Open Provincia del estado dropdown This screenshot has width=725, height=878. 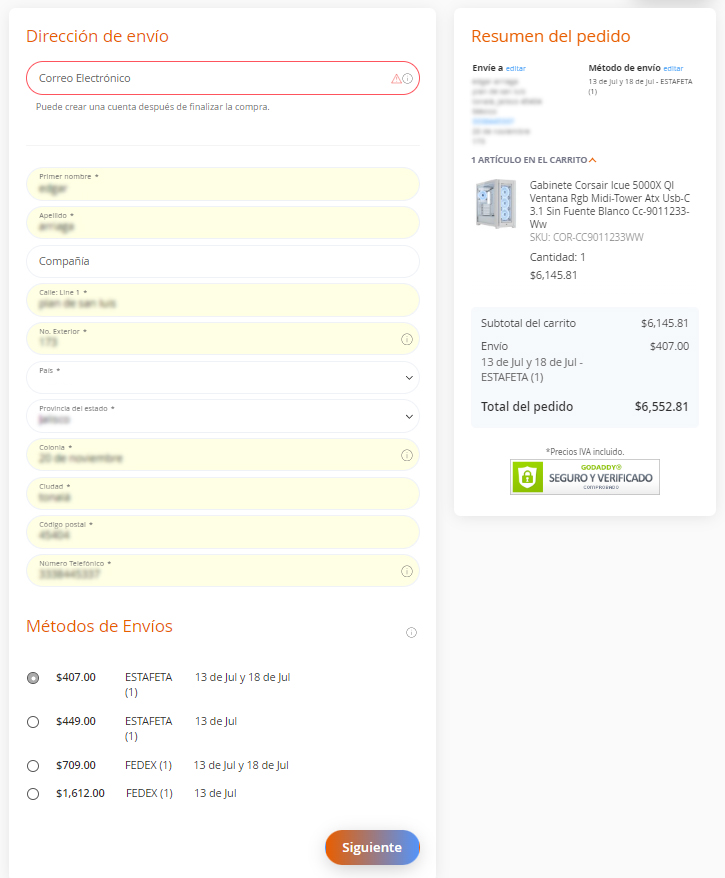[x=222, y=416]
